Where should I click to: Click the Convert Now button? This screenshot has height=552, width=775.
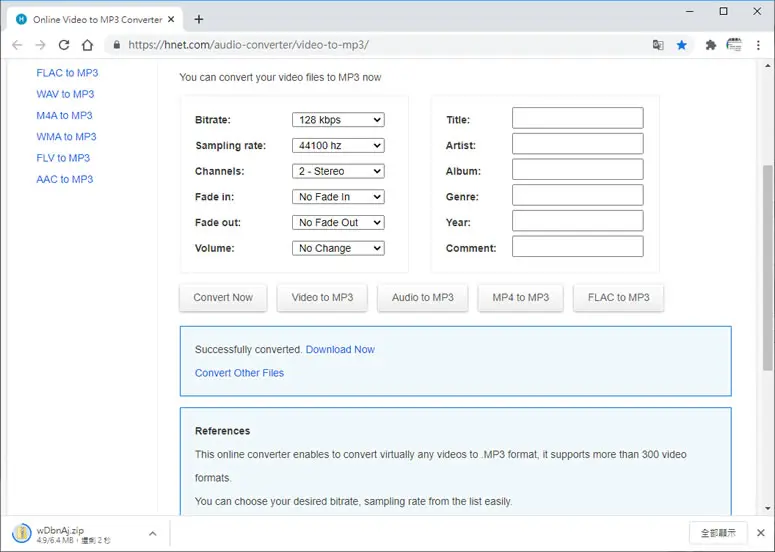tap(223, 297)
